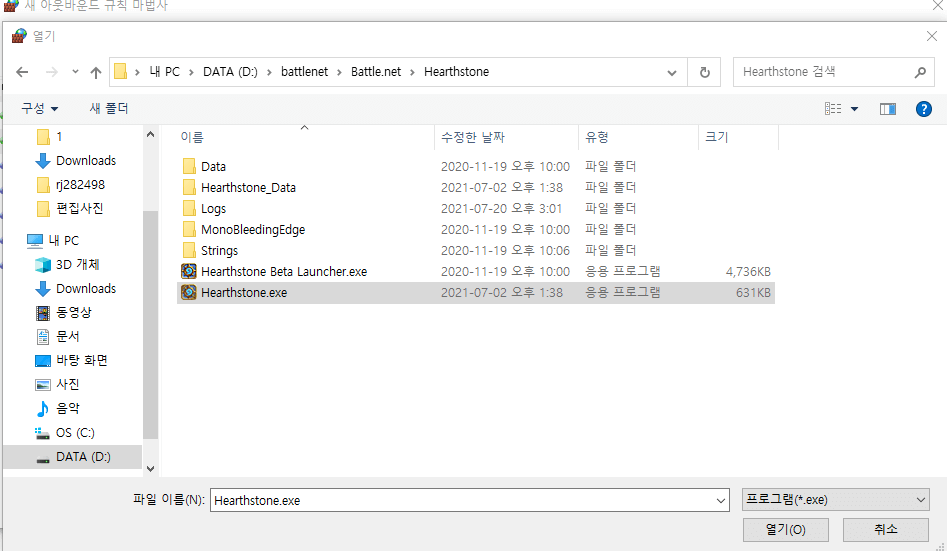947x551 pixels.
Task: Select the Logs folder
Action: pyautogui.click(x=213, y=209)
